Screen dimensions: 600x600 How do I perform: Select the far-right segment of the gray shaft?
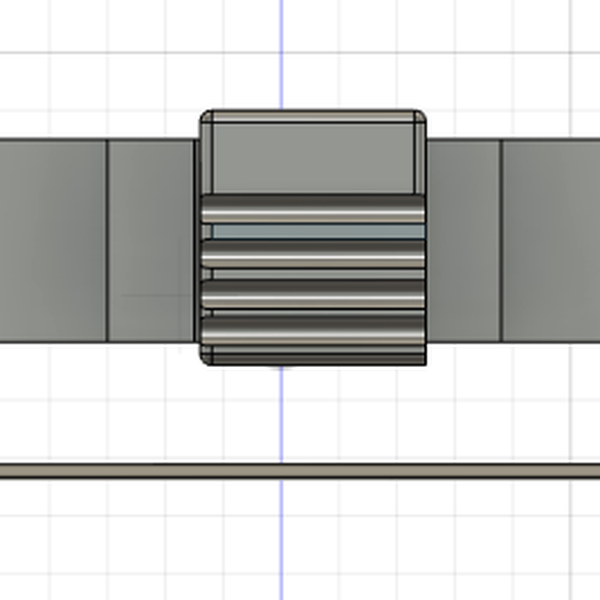coord(551,241)
